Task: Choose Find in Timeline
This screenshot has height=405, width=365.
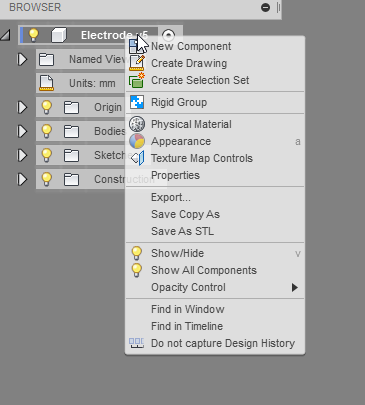Action: pyautogui.click(x=215, y=326)
